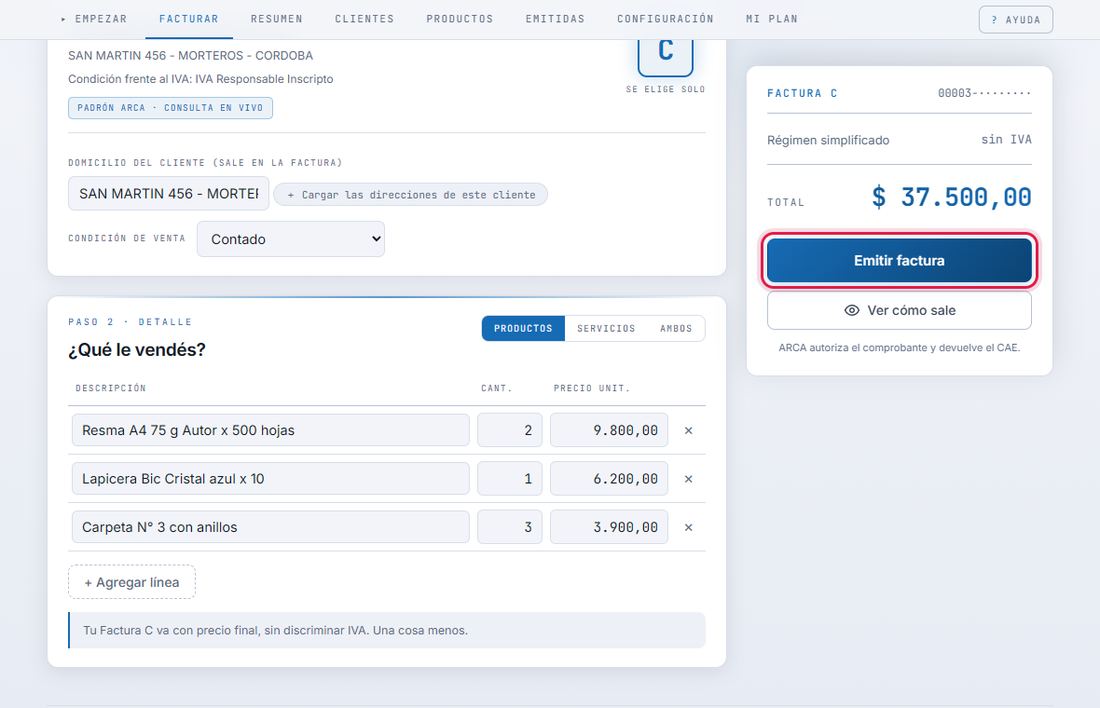
Task: Preview invoice with Ver cómo sale
Action: coord(899,310)
